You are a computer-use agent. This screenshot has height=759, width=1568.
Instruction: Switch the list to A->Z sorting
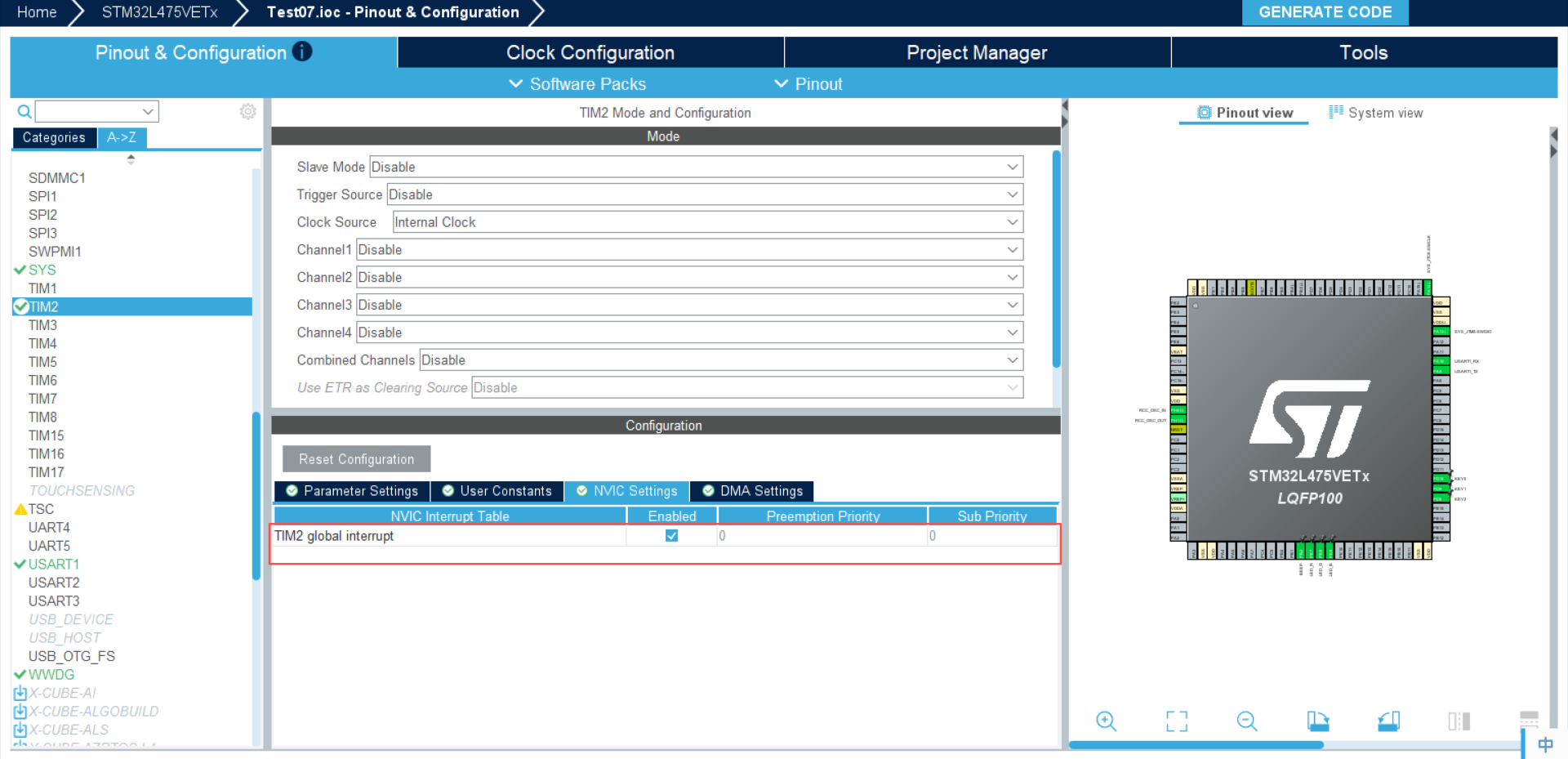(x=122, y=137)
